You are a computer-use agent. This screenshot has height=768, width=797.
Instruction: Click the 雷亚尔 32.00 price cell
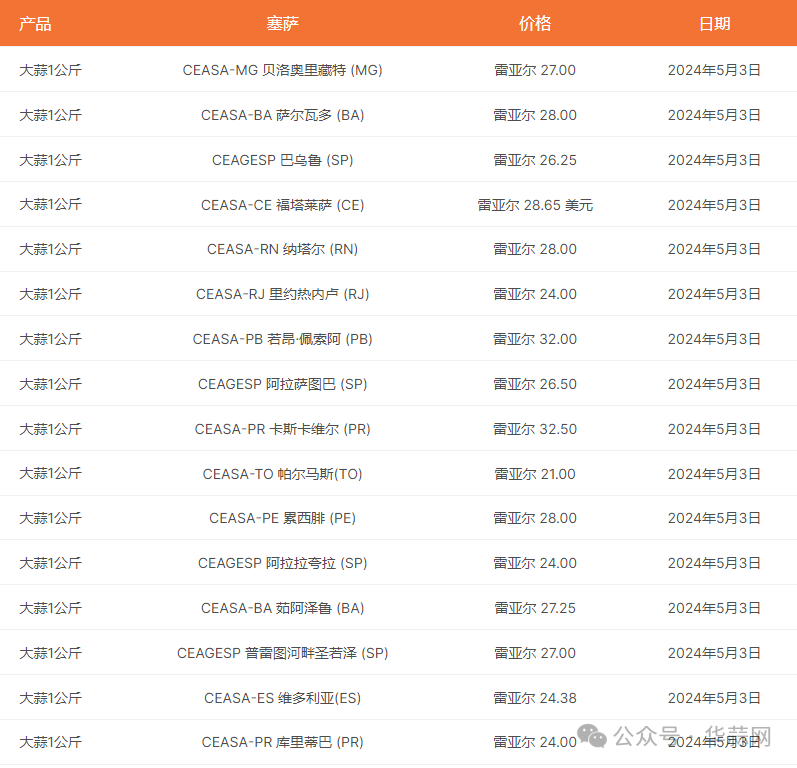535,339
